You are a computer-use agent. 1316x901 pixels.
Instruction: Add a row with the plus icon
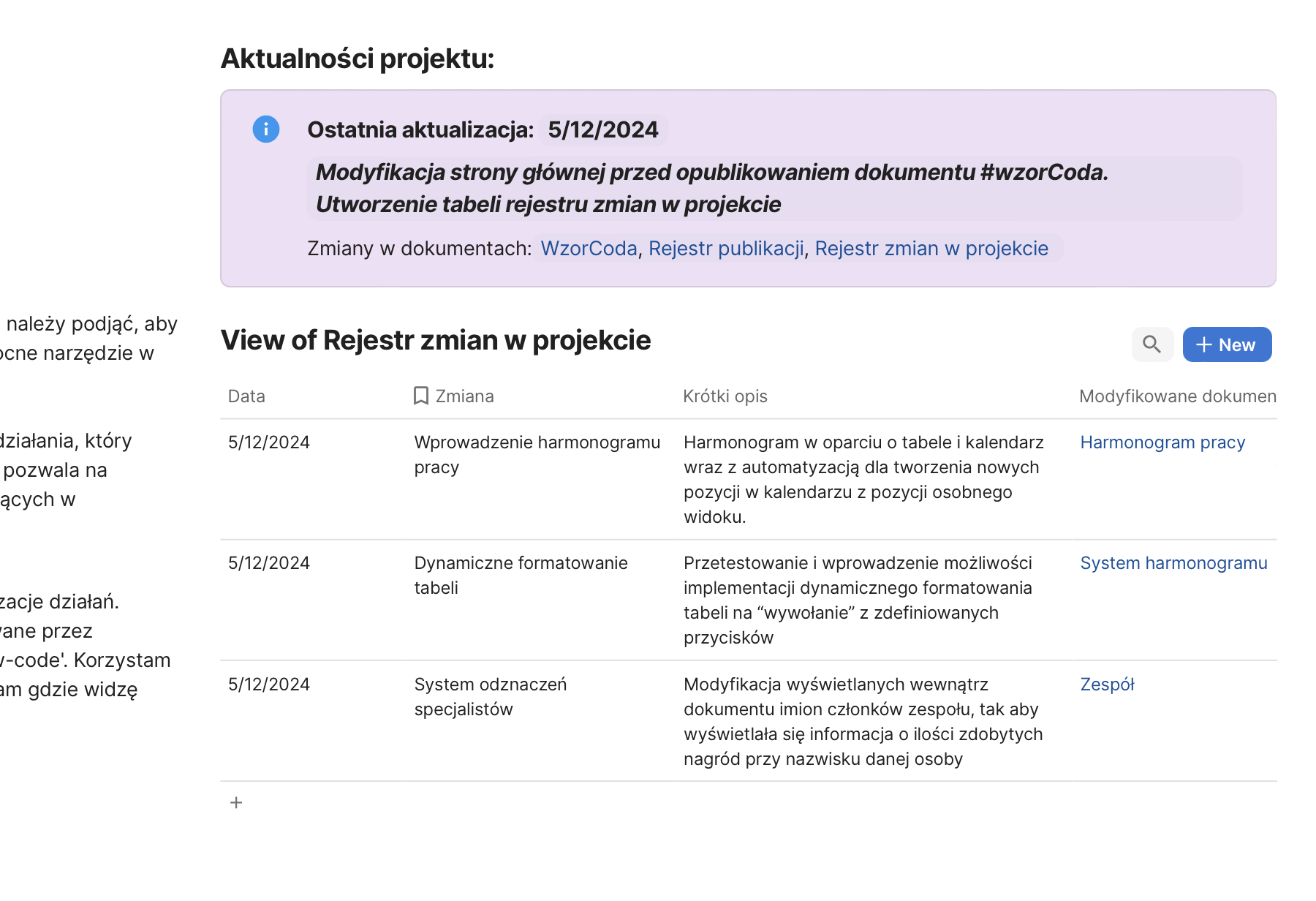(x=236, y=803)
